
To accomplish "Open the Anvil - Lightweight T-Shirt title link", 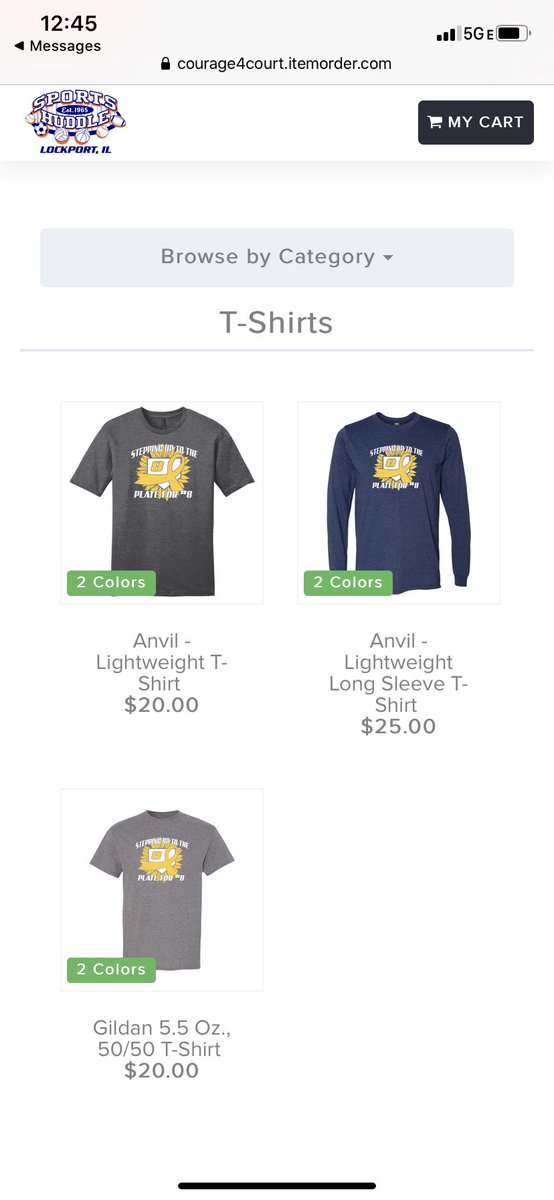I will pos(162,662).
